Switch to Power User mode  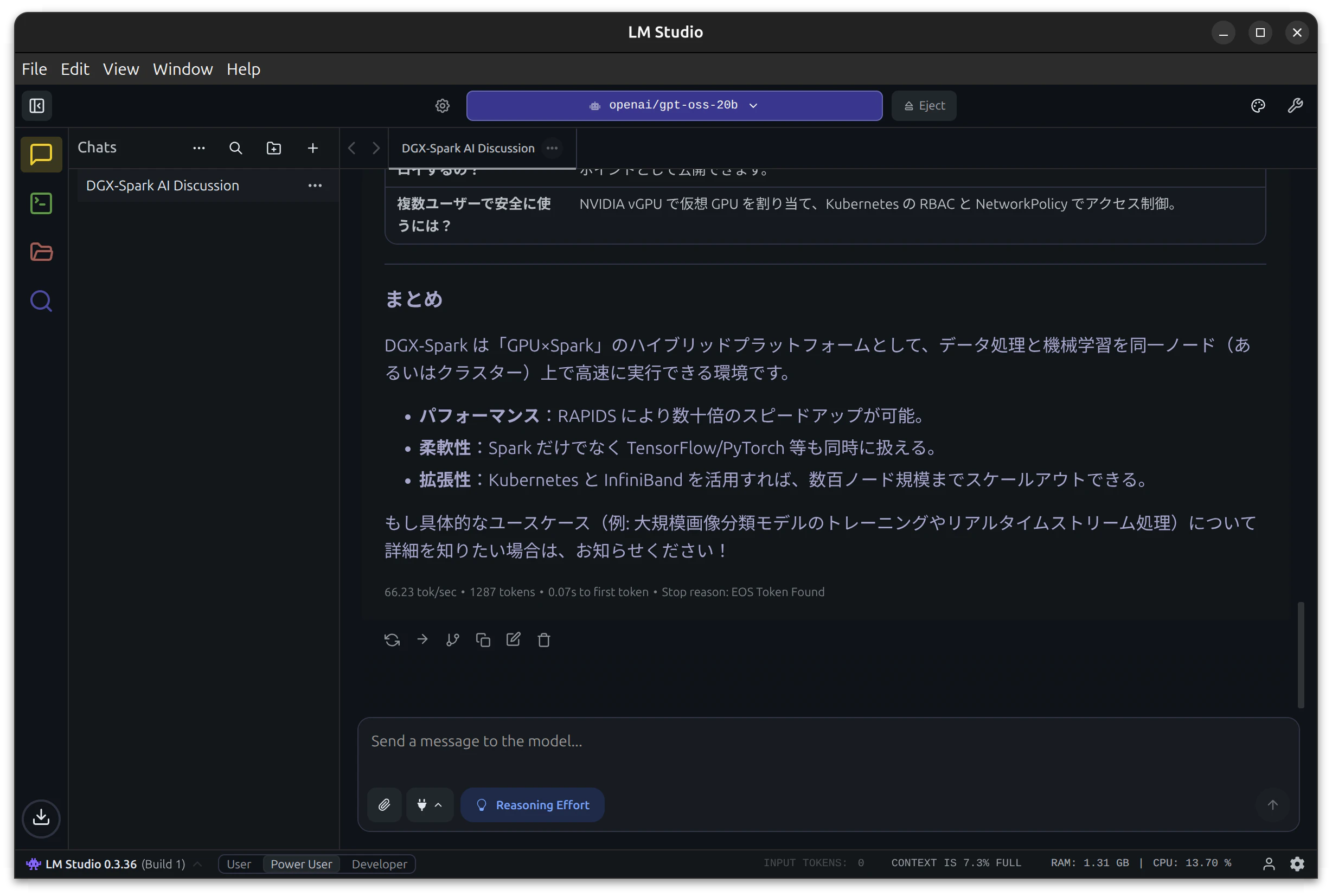pos(301,863)
